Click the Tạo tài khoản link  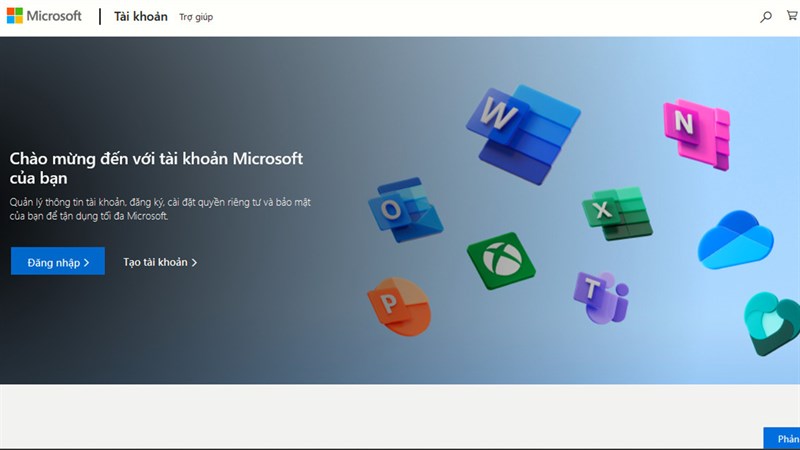tap(160, 262)
